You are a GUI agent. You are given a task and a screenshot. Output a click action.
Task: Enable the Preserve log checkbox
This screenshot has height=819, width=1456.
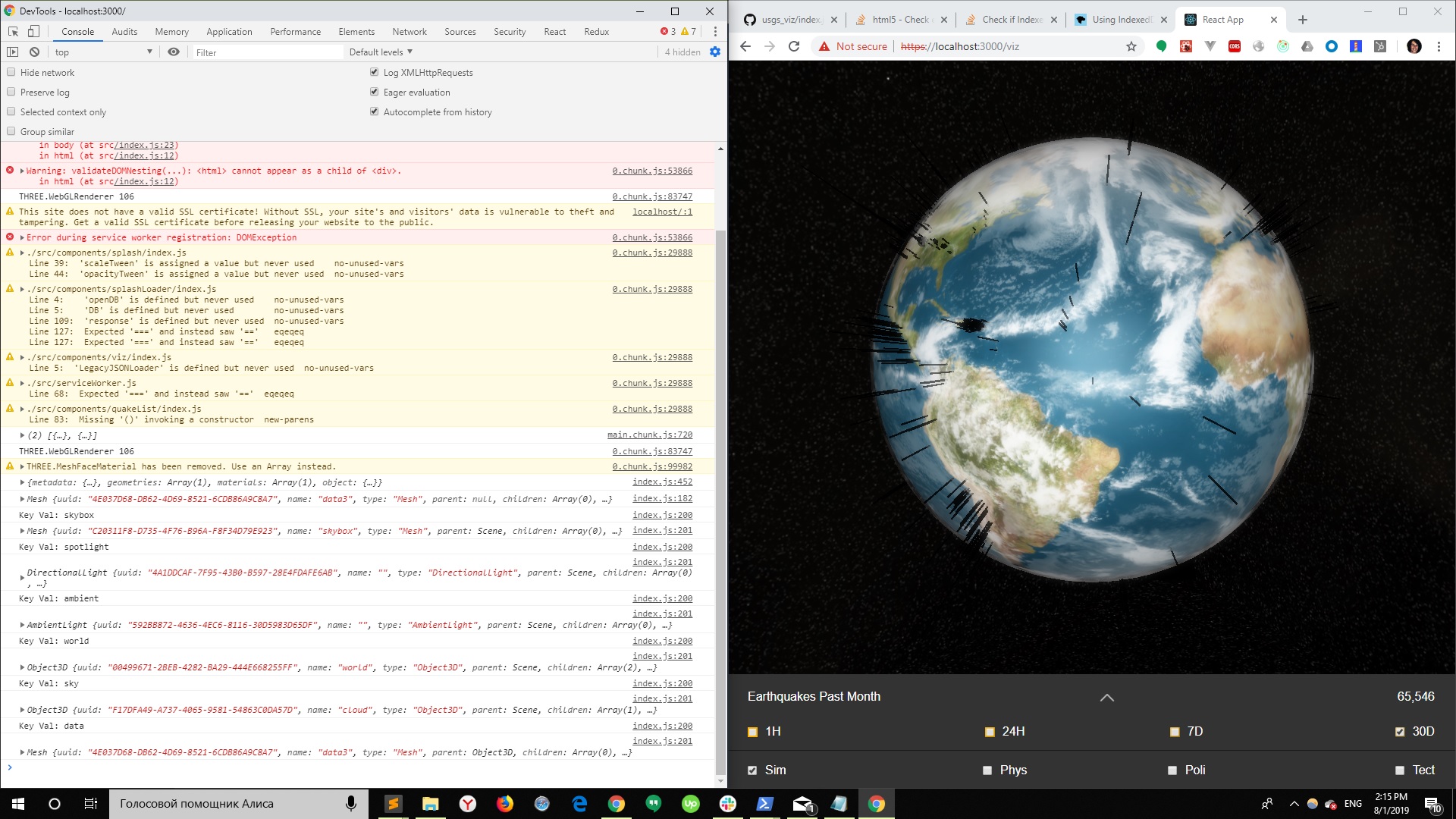coord(11,92)
